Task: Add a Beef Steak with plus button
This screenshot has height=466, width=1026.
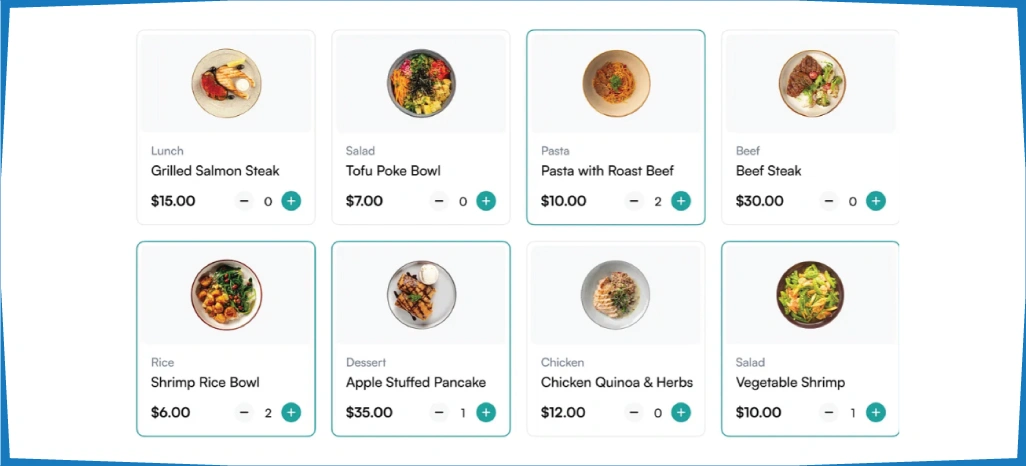Action: pos(876,201)
